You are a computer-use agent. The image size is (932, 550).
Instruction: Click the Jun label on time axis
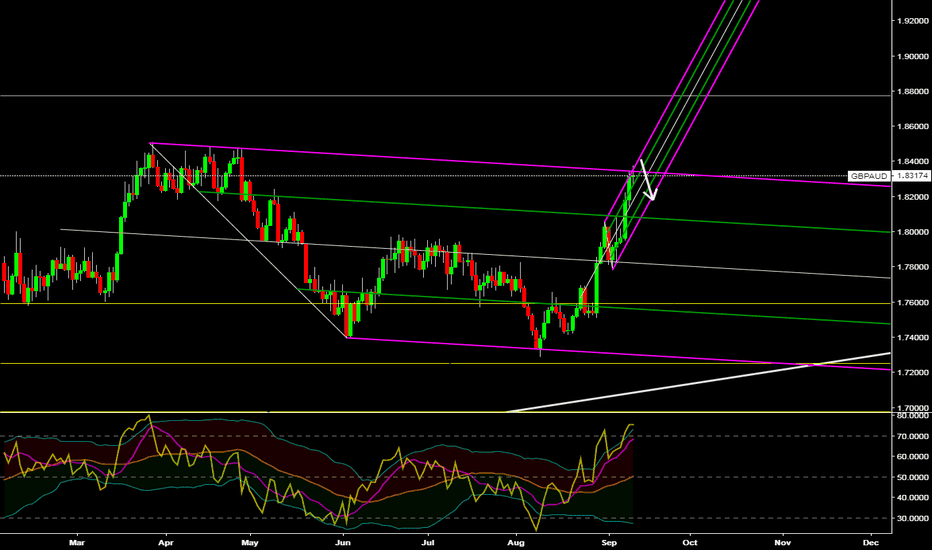pyautogui.click(x=343, y=543)
